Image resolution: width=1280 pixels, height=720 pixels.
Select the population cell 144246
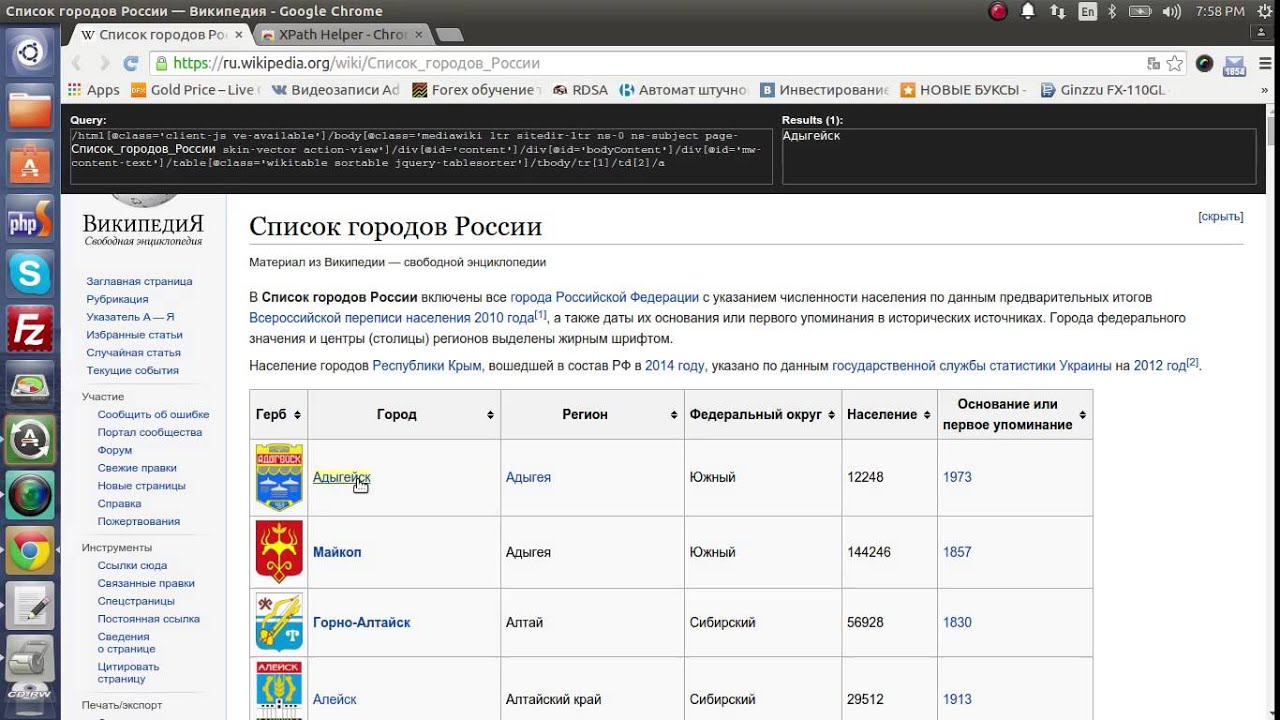tap(889, 552)
